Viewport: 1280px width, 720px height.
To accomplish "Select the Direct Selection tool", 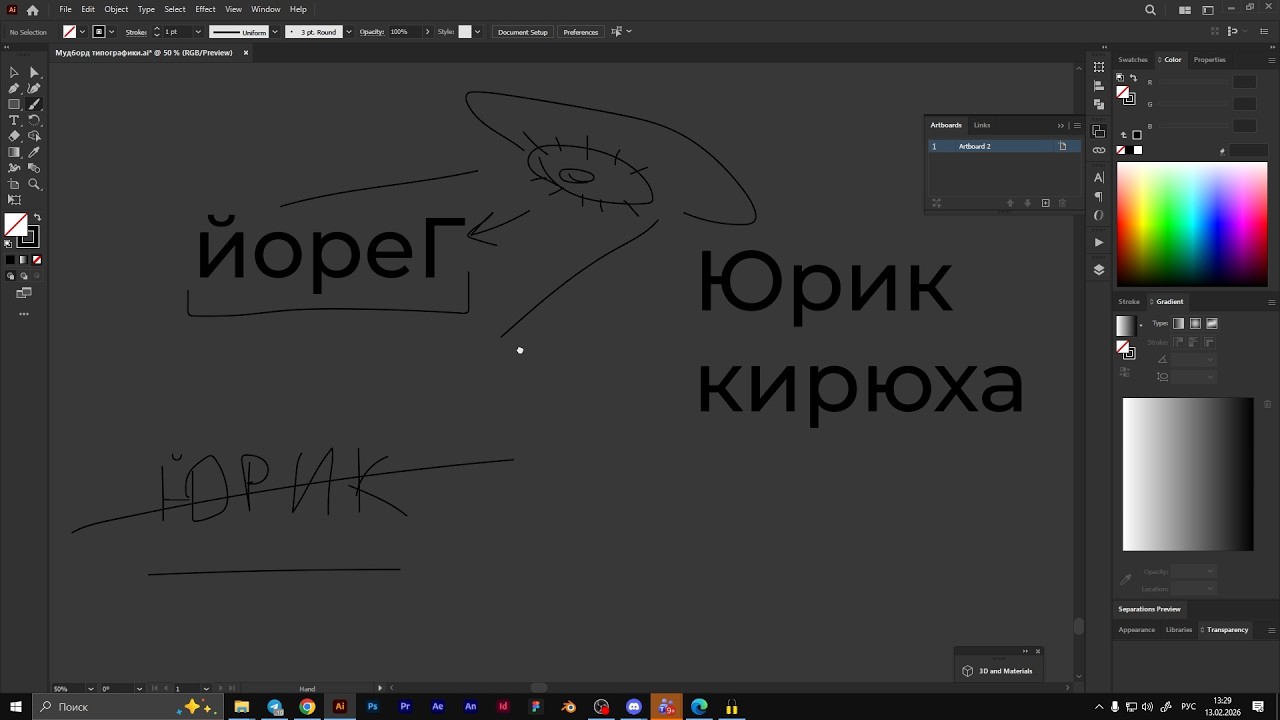I will 34,72.
